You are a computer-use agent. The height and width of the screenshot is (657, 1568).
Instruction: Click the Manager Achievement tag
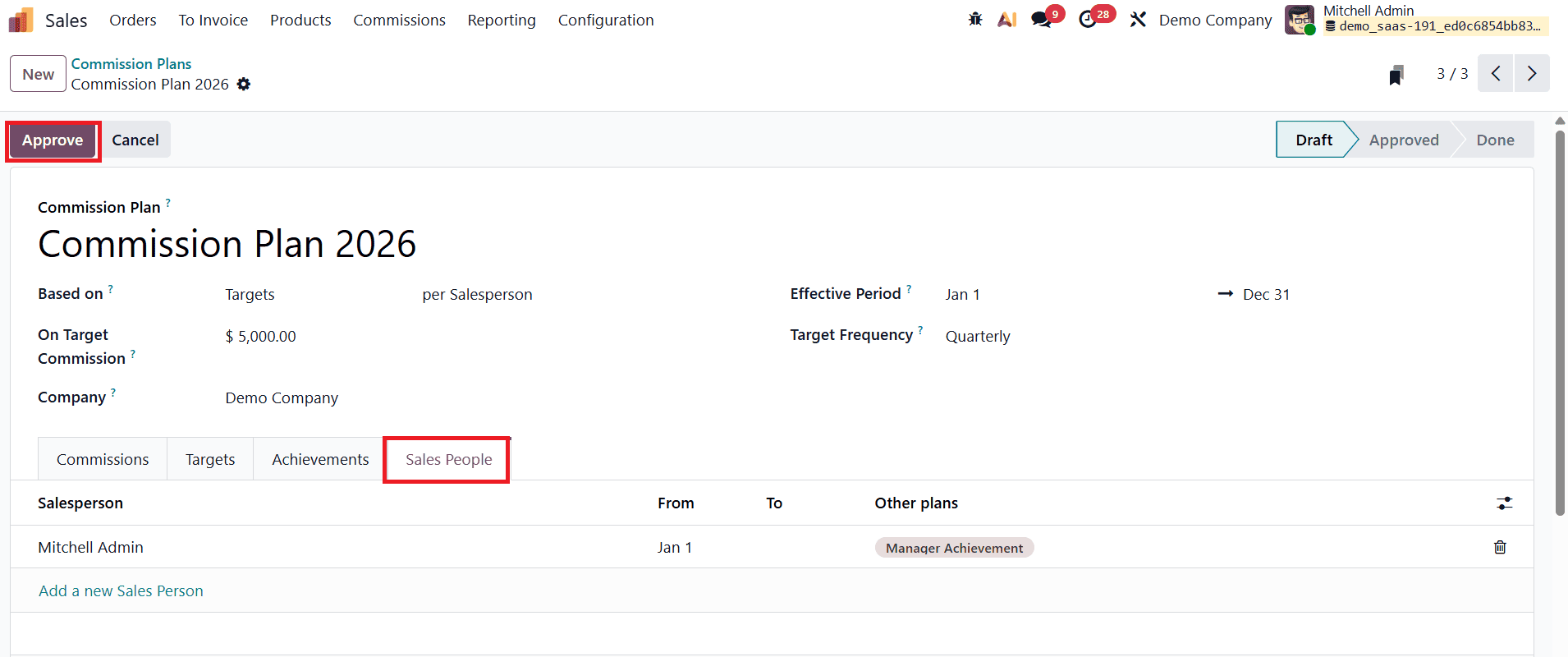click(954, 548)
